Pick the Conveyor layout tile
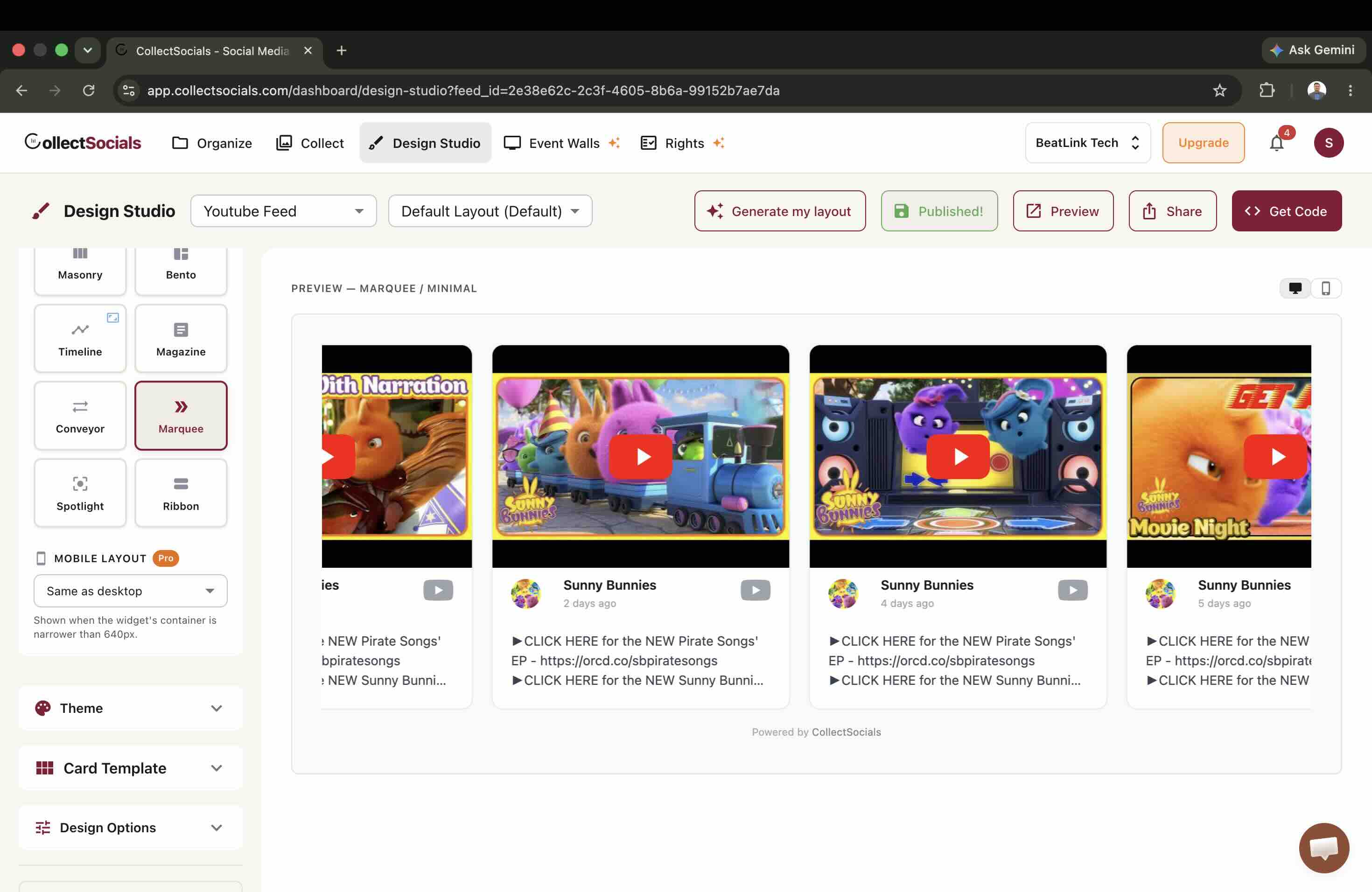This screenshot has height=892, width=1372. pyautogui.click(x=80, y=416)
